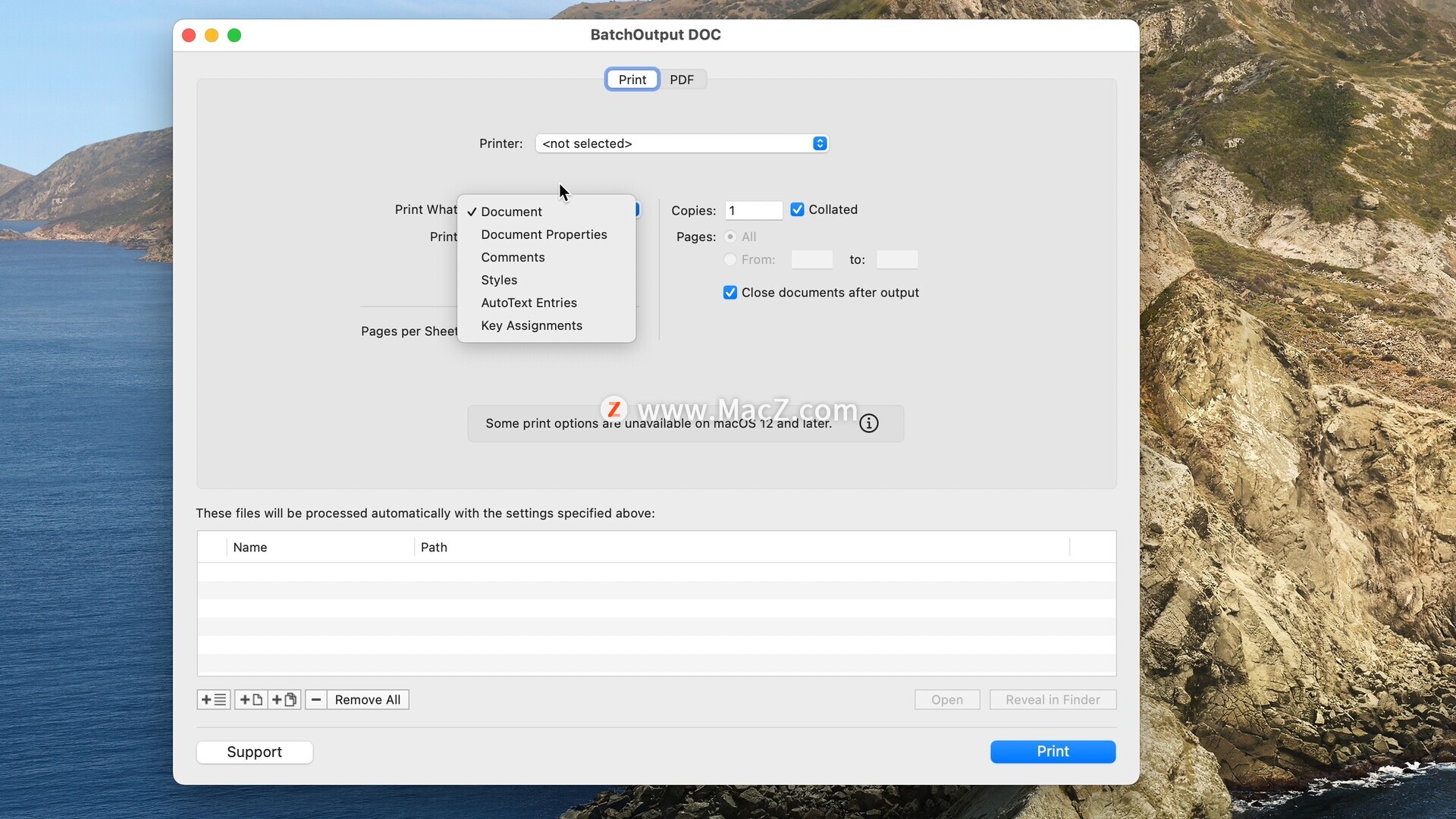Switch to the PDF tab
The image size is (1456, 819).
pyautogui.click(x=682, y=80)
